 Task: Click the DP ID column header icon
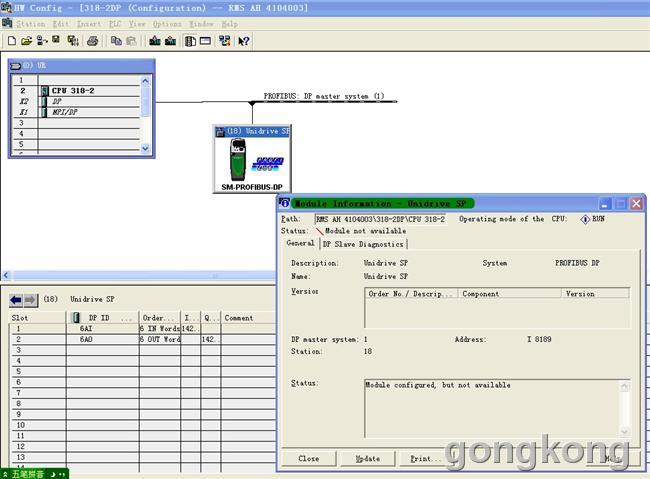(x=76, y=318)
